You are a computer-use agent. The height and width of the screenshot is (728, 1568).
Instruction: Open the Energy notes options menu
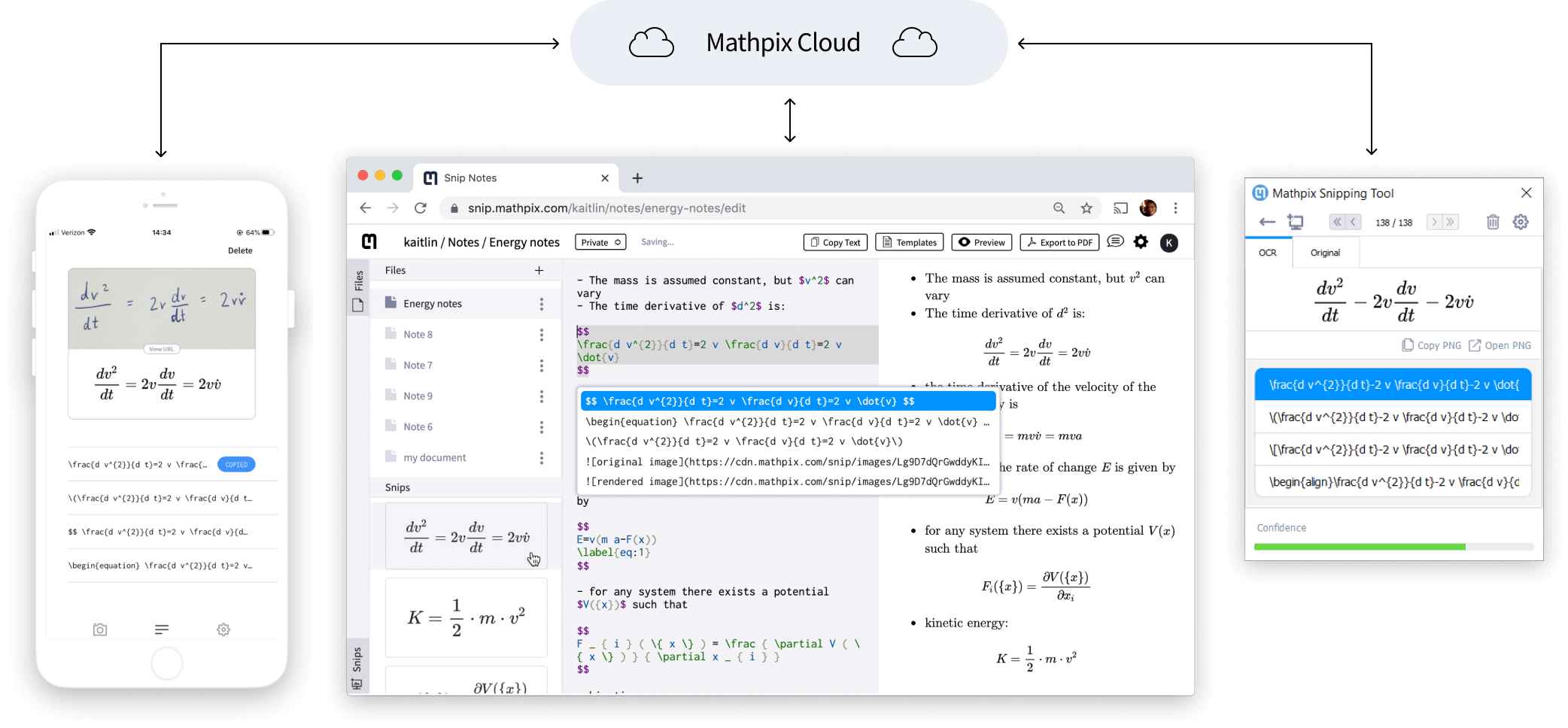click(541, 304)
